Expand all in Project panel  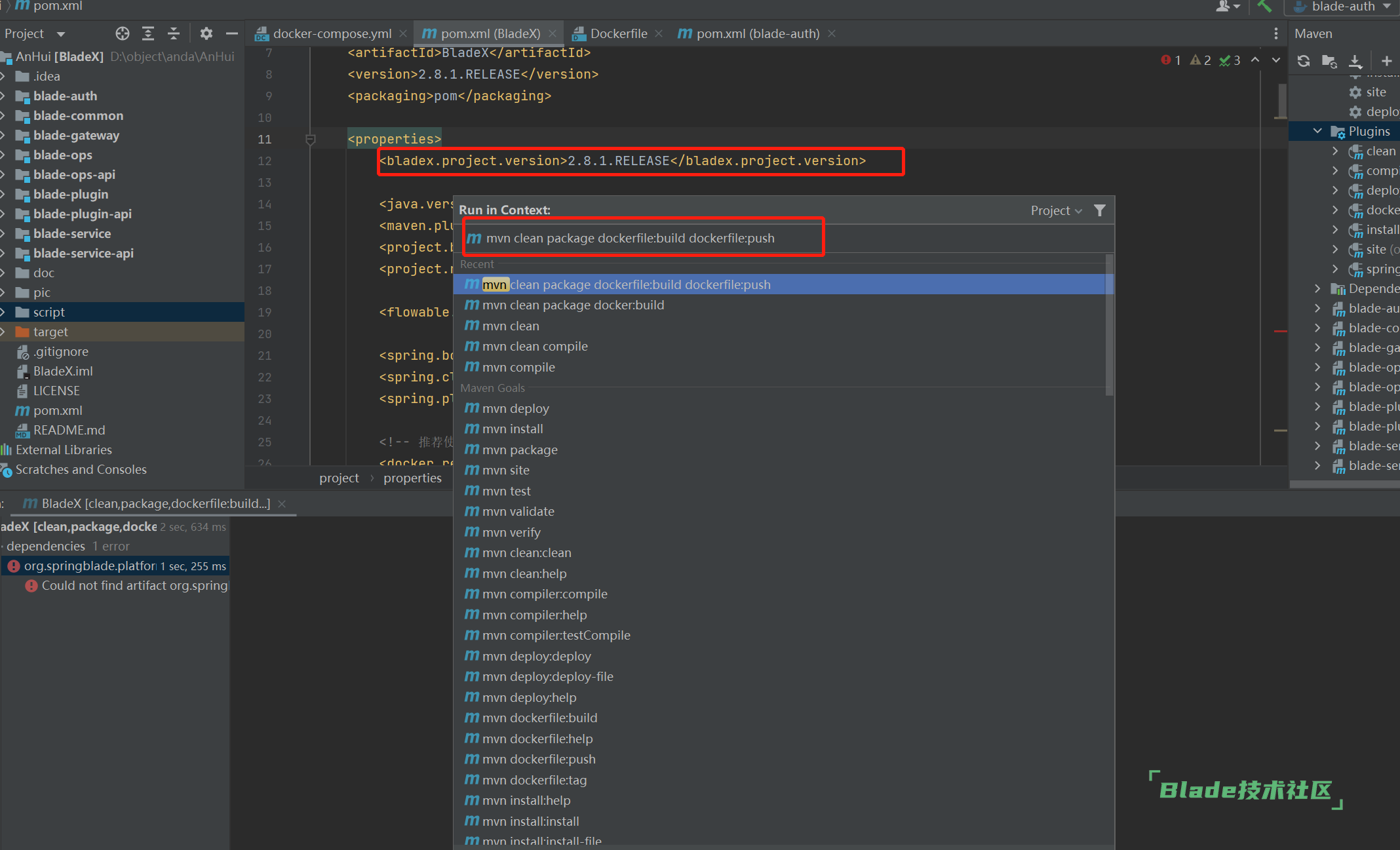[148, 33]
